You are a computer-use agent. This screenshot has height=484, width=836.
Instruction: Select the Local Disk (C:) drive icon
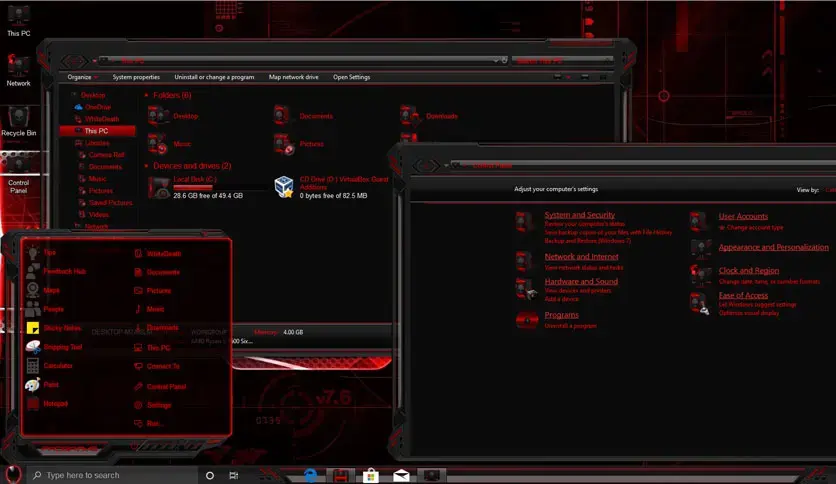coord(159,188)
